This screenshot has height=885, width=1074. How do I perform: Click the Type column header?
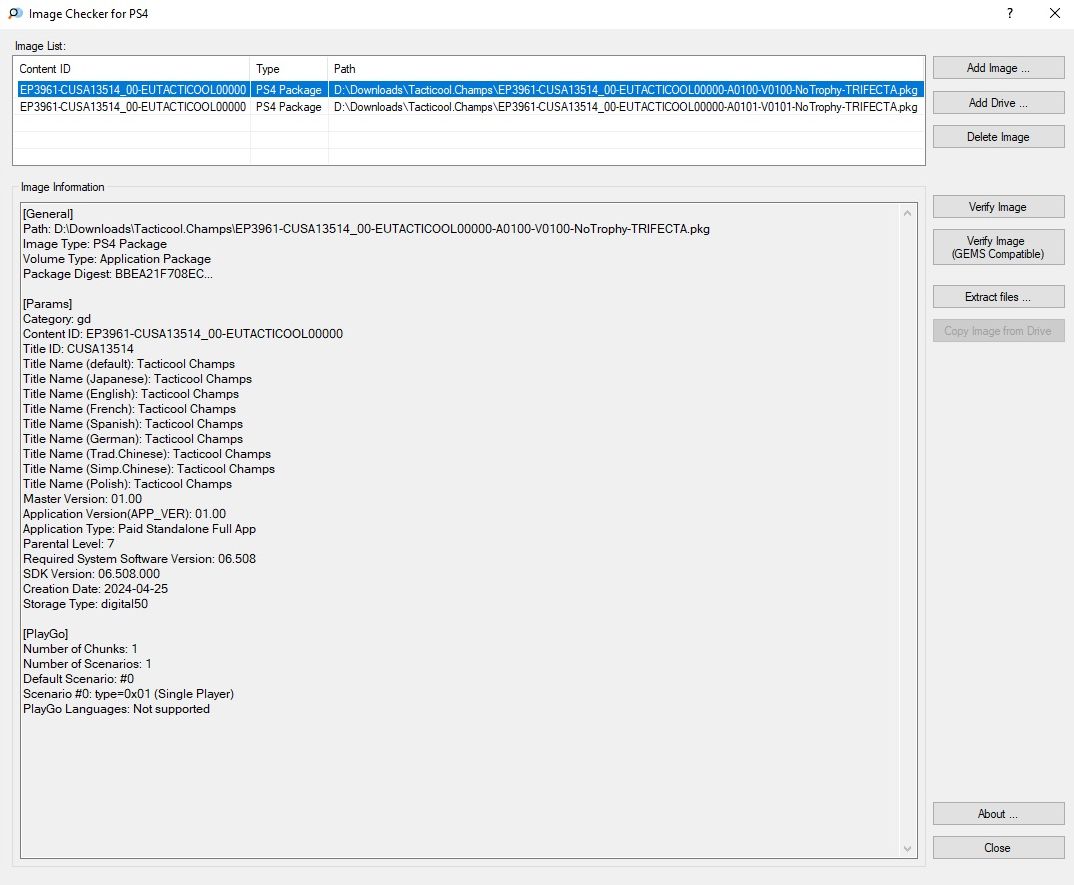click(289, 68)
